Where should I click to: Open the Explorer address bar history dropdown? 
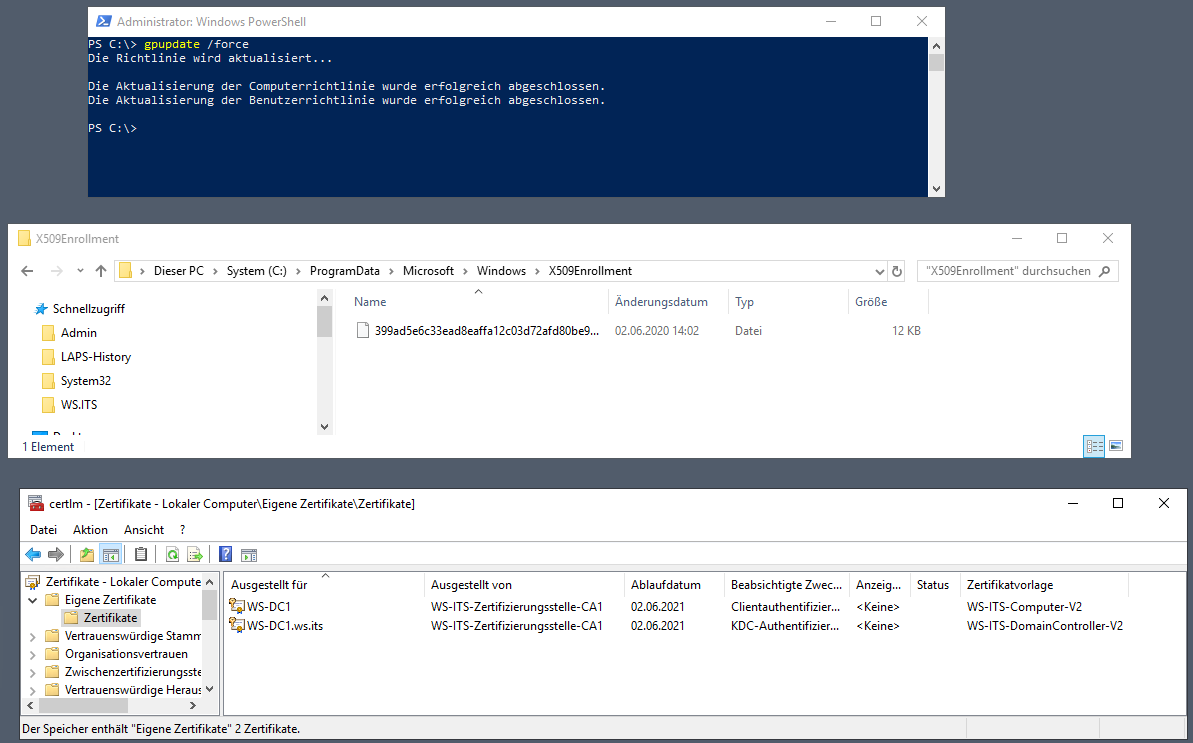pos(880,271)
